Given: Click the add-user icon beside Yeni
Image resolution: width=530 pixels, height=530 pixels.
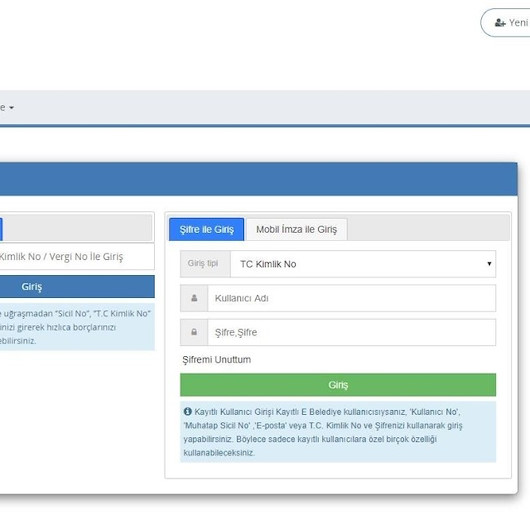Looking at the screenshot, I should click(500, 23).
